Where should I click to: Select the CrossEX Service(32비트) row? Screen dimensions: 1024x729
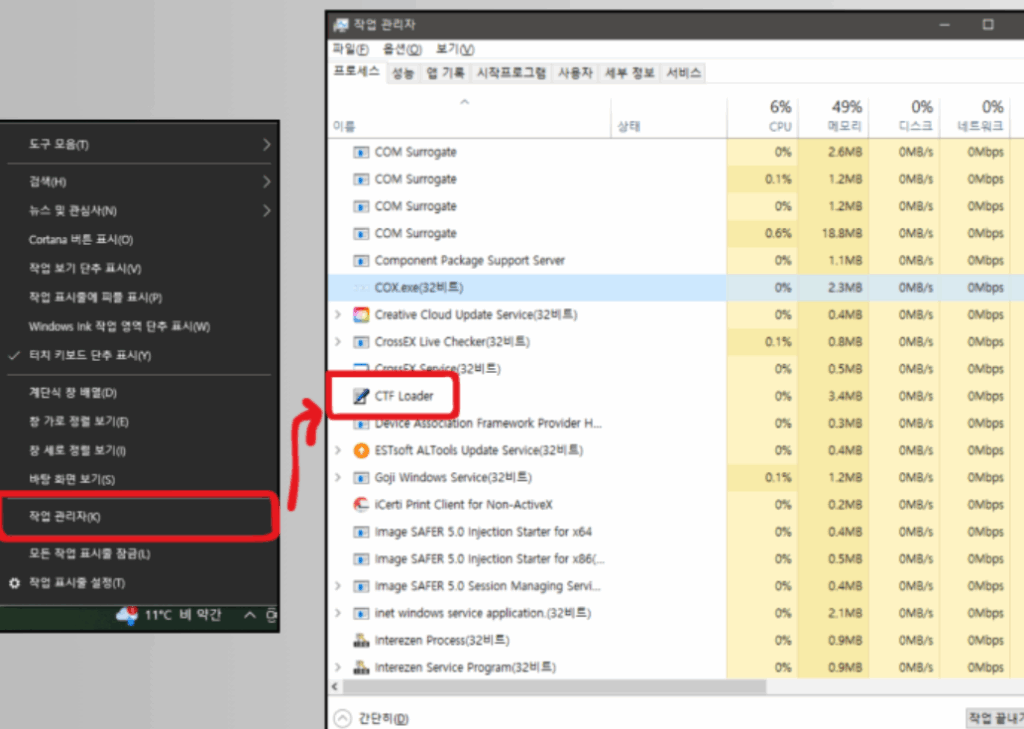pyautogui.click(x=675, y=369)
